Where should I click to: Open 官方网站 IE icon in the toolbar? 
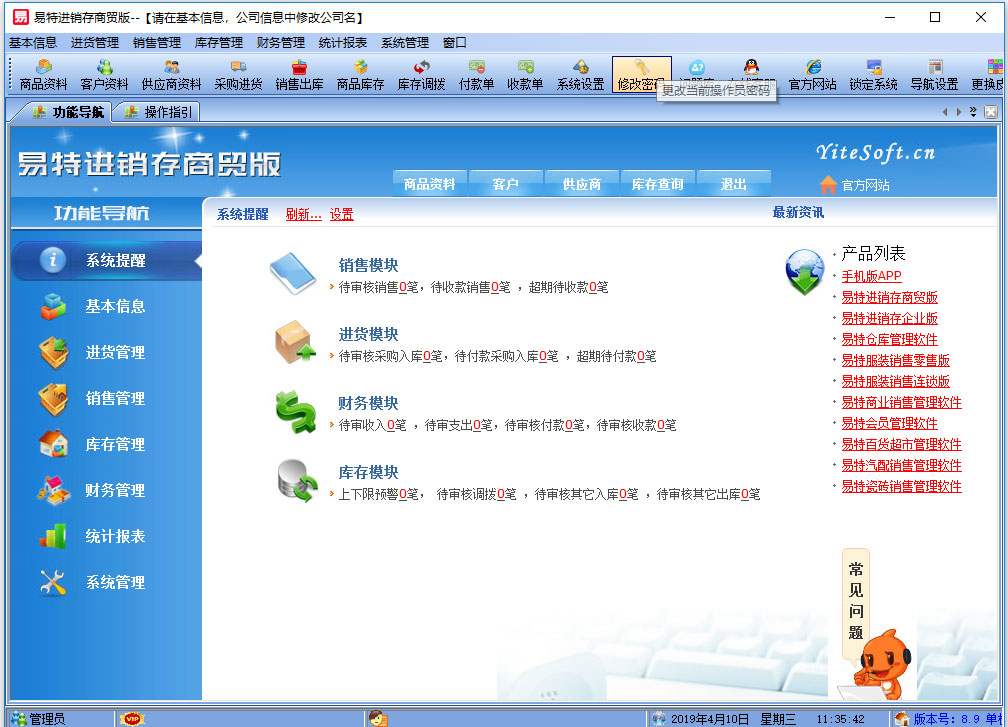pos(813,75)
